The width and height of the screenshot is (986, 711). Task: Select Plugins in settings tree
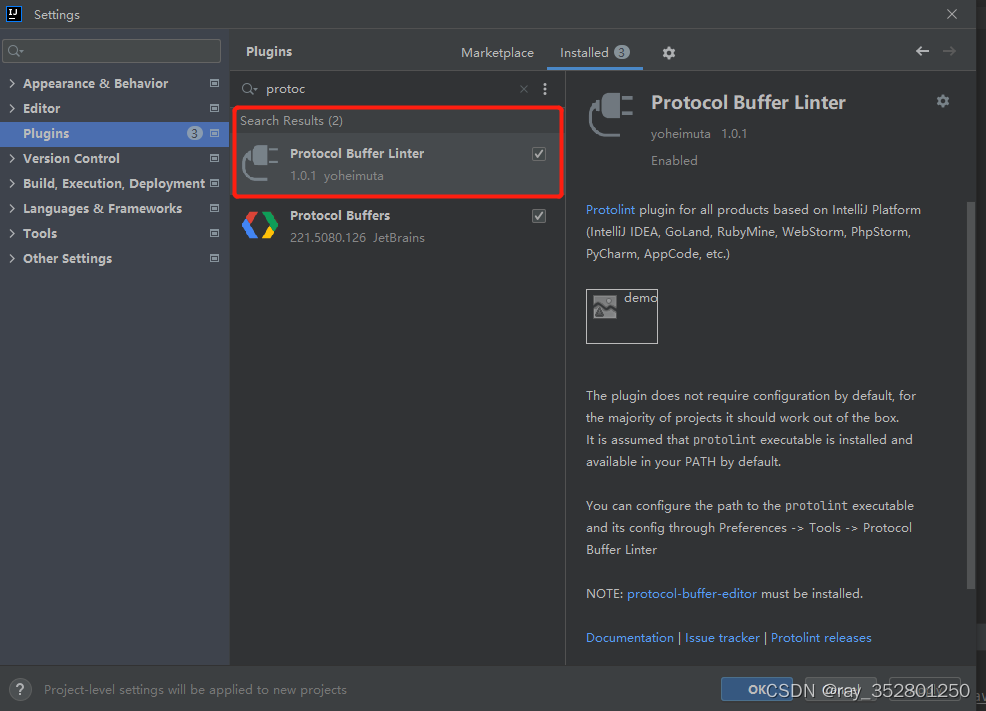[114, 133]
